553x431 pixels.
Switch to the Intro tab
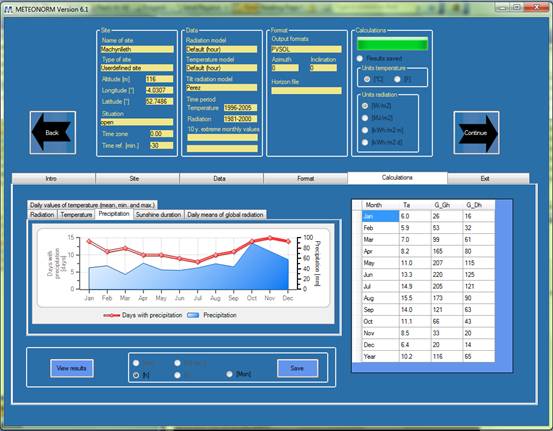pos(54,178)
